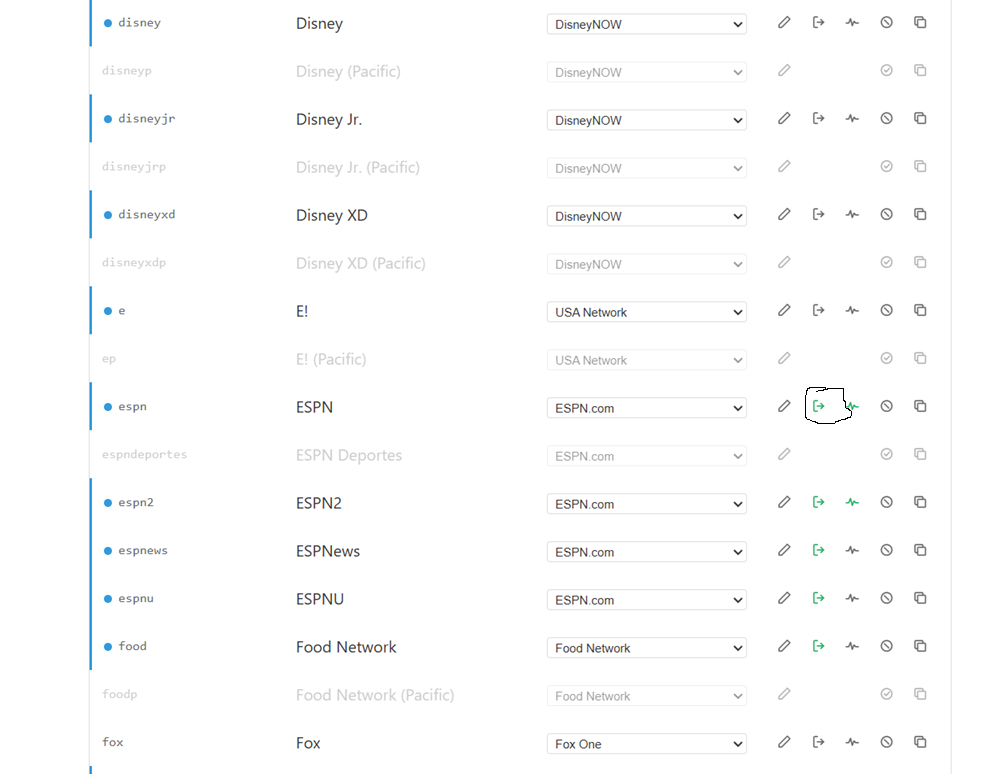Click the Food Network channel name
Viewport: 983px width, 774px height.
[346, 647]
